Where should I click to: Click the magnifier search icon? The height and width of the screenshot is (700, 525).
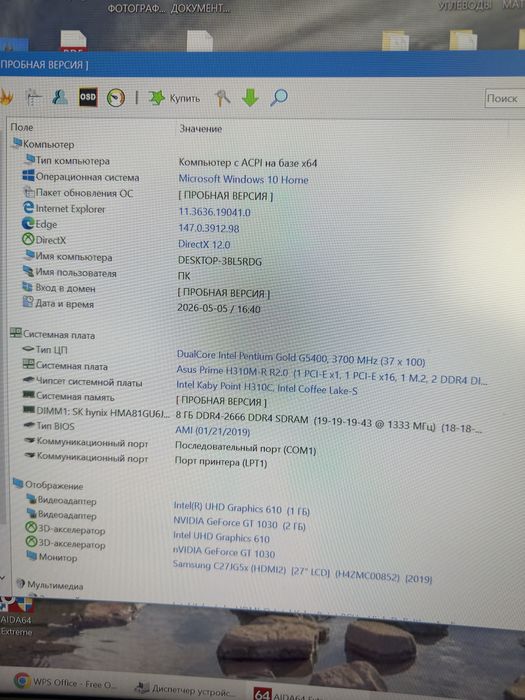click(x=279, y=97)
